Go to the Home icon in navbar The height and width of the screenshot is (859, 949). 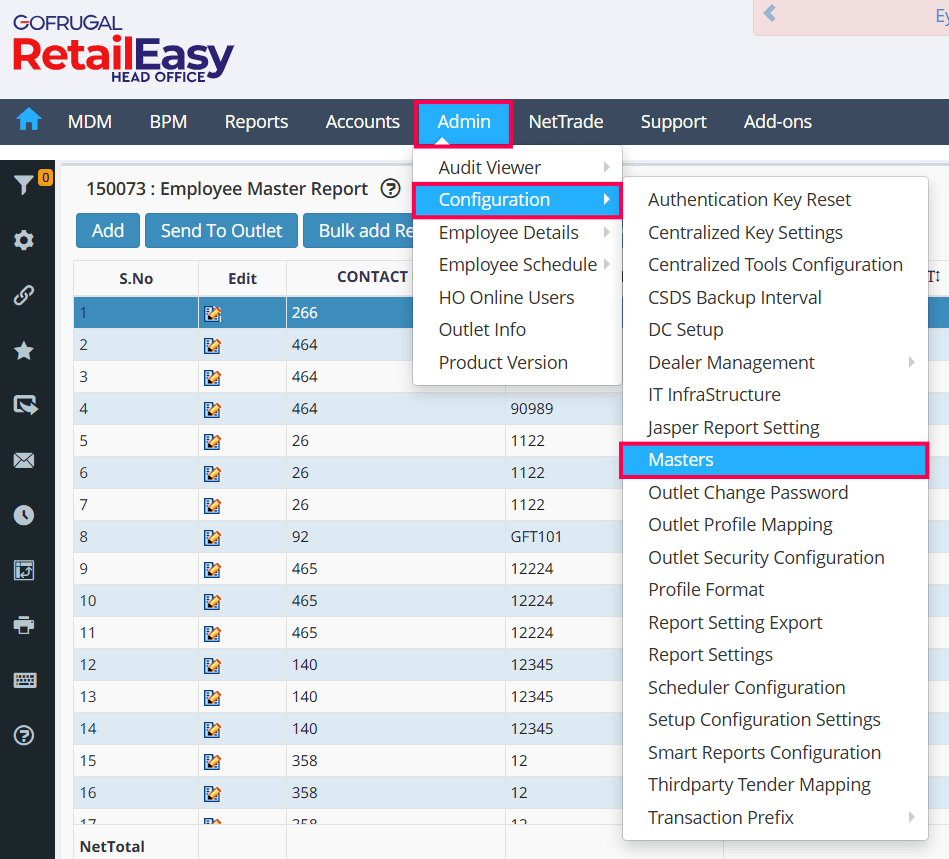(x=28, y=119)
